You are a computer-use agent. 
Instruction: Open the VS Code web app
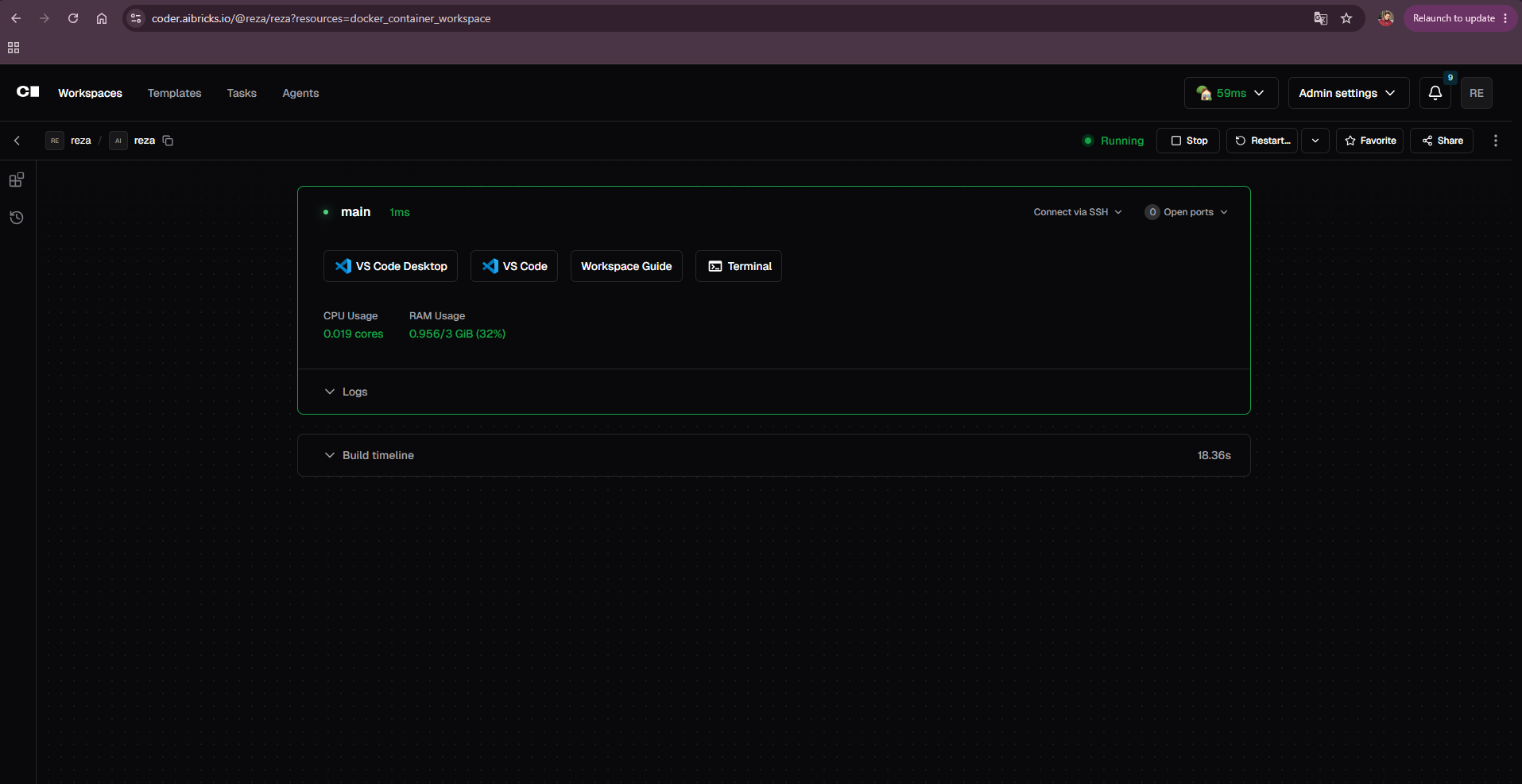514,266
